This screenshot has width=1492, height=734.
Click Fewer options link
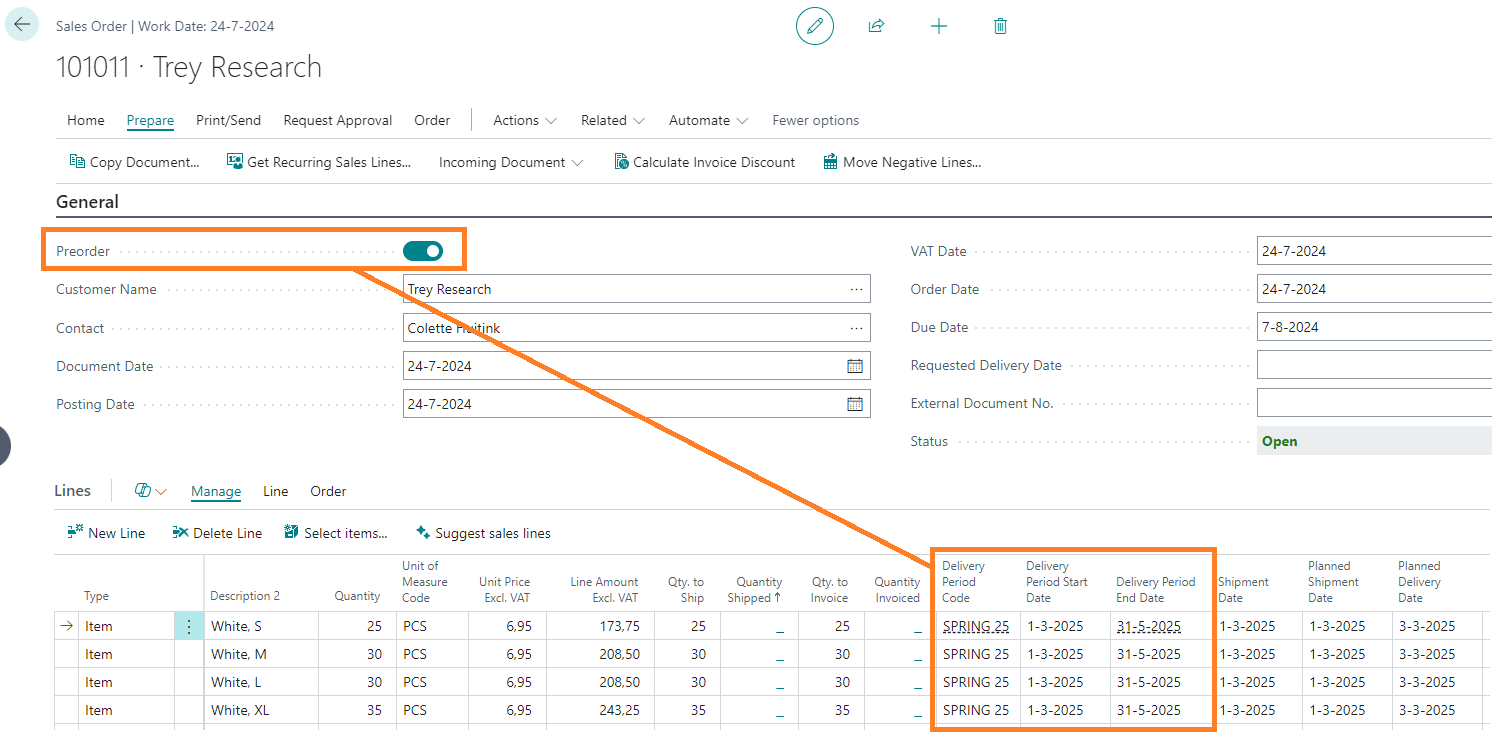pos(815,120)
